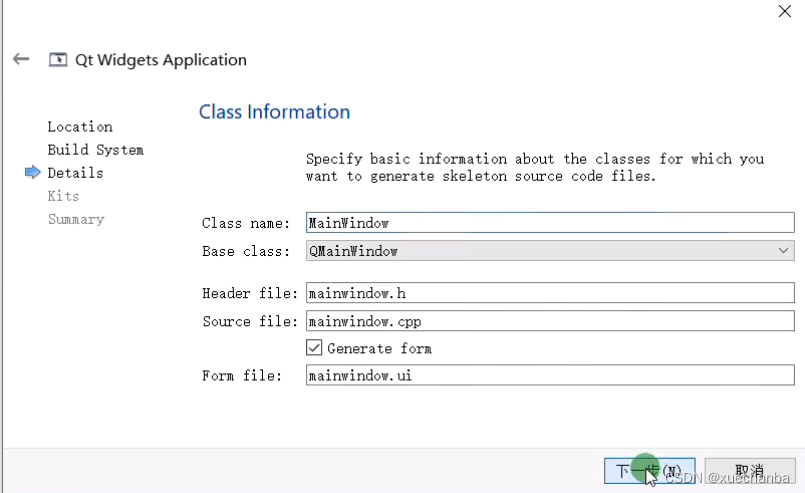Jump to the Kits step
The width and height of the screenshot is (805, 493).
click(x=63, y=196)
